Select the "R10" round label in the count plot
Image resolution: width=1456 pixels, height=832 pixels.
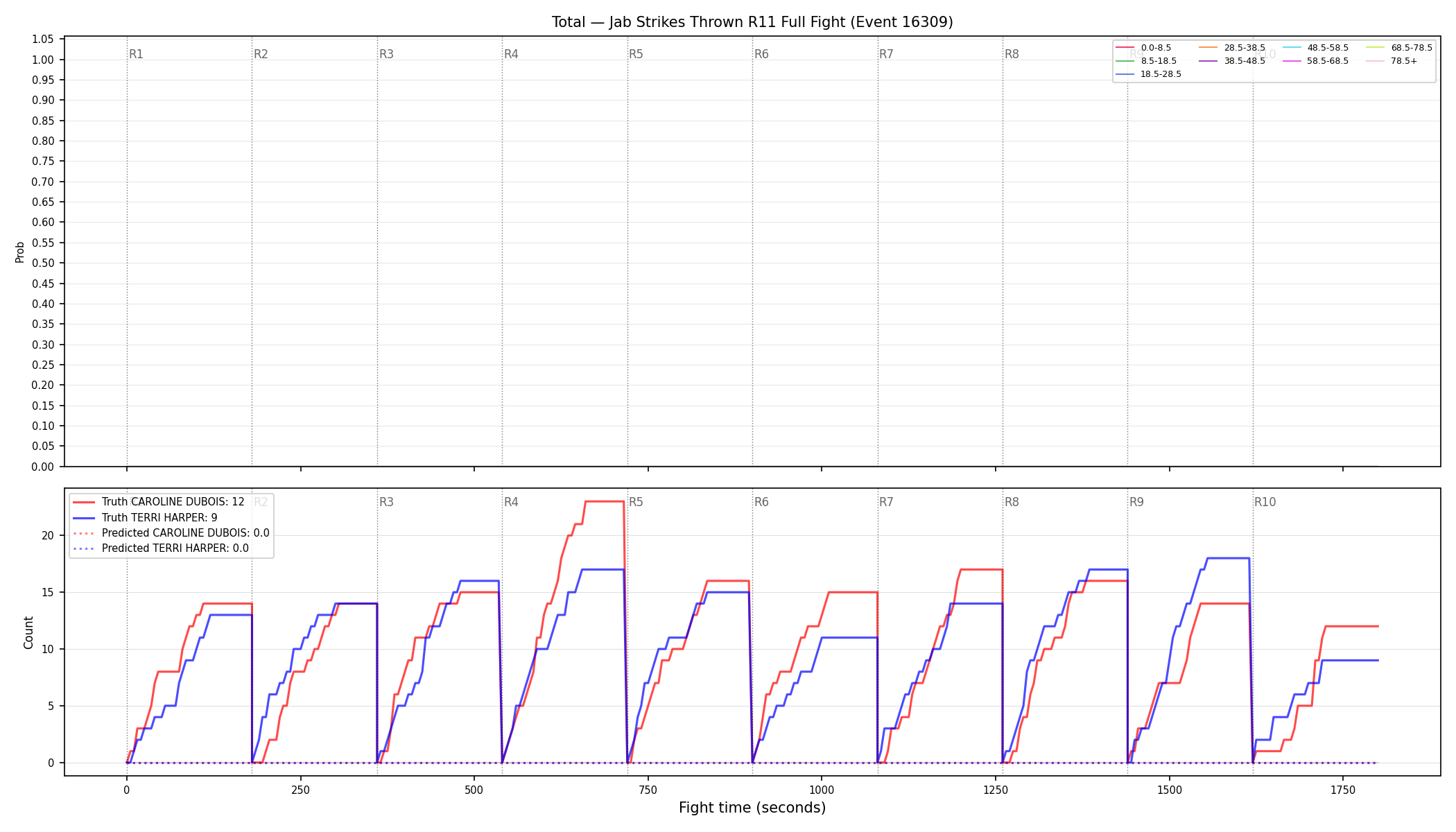1265,502
